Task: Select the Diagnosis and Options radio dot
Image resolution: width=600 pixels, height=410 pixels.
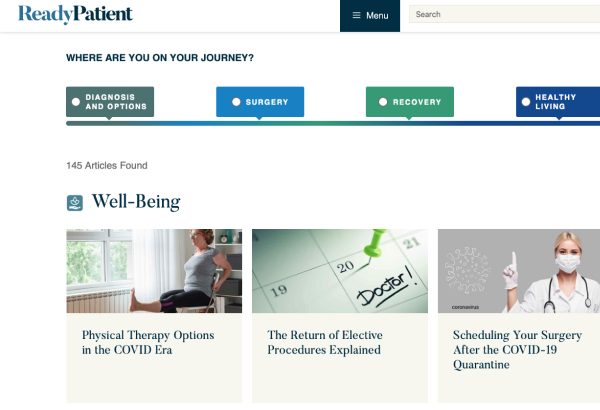Action: (x=77, y=101)
